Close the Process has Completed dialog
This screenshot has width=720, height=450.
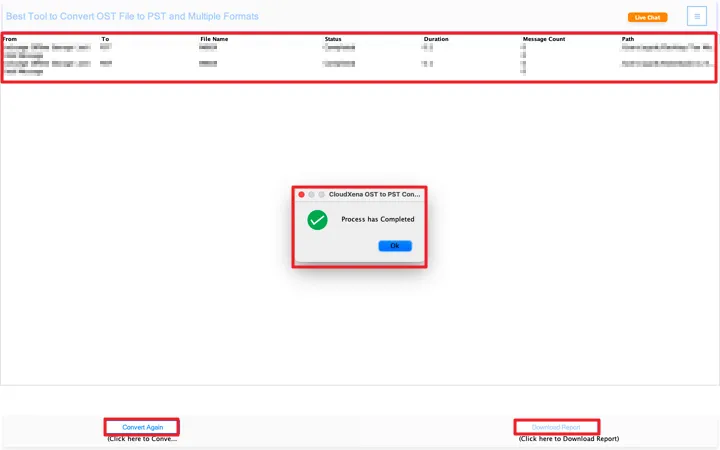coord(301,194)
